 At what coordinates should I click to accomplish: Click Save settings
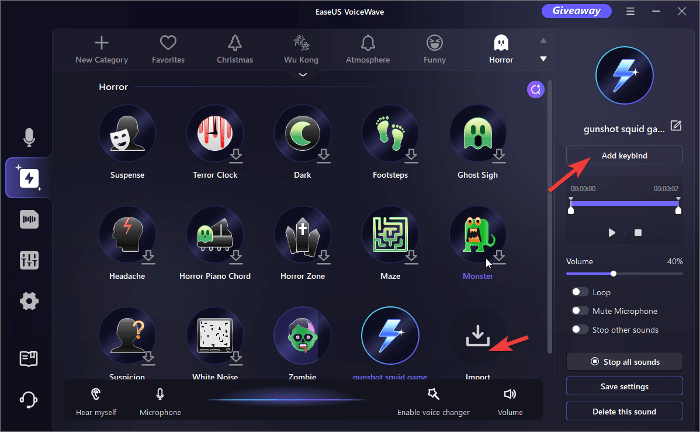coord(624,386)
